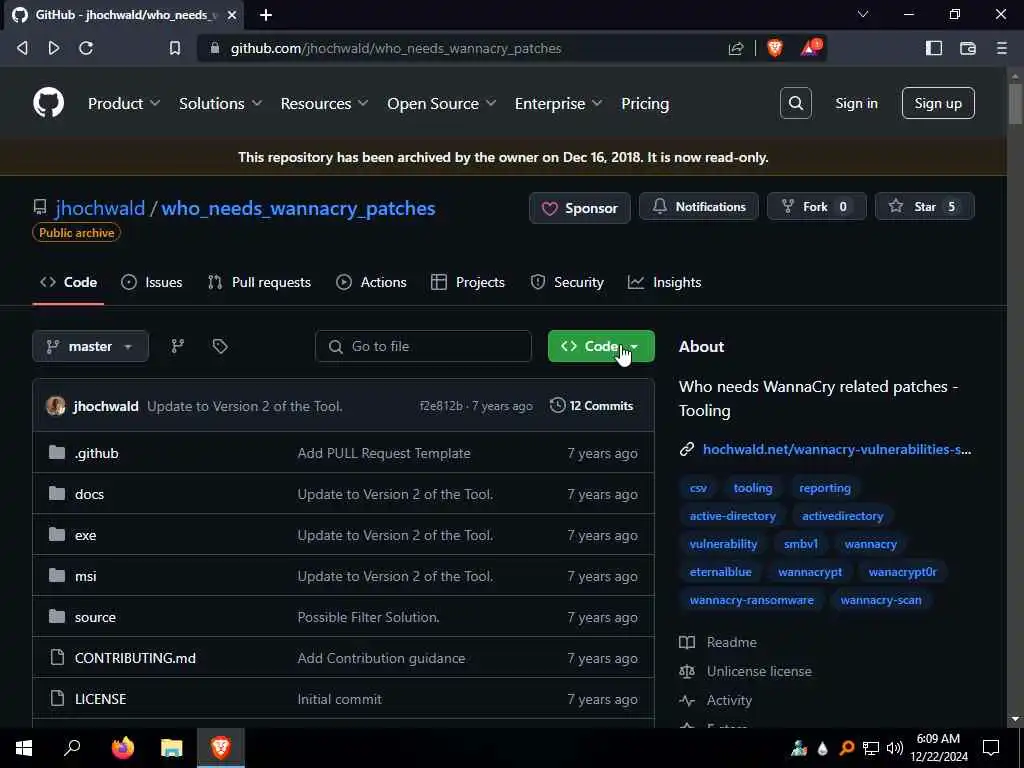
Task: Click the eternalblue topic tag
Action: pos(720,572)
